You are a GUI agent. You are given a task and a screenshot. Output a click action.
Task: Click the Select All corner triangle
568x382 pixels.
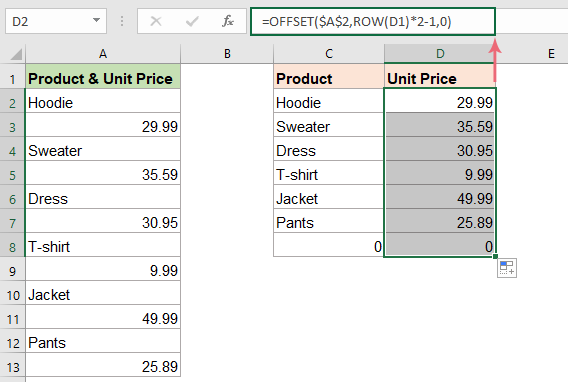point(16,54)
